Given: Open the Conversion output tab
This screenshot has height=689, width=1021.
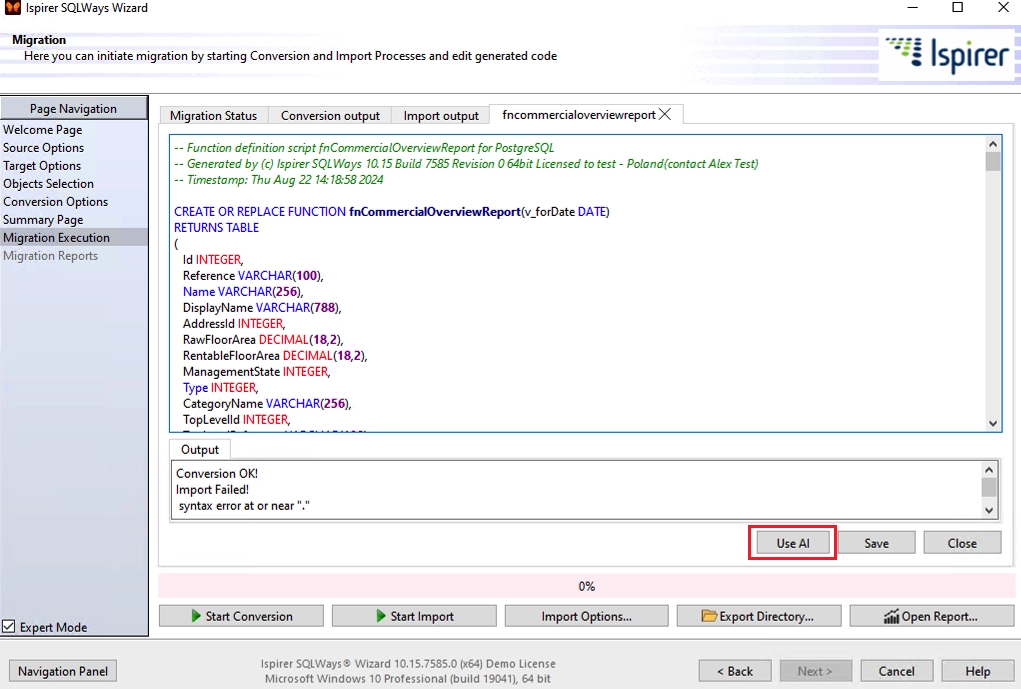Looking at the screenshot, I should (x=330, y=115).
